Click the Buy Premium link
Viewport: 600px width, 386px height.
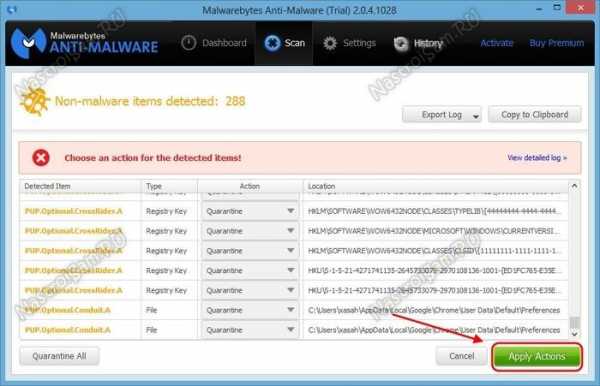point(556,43)
